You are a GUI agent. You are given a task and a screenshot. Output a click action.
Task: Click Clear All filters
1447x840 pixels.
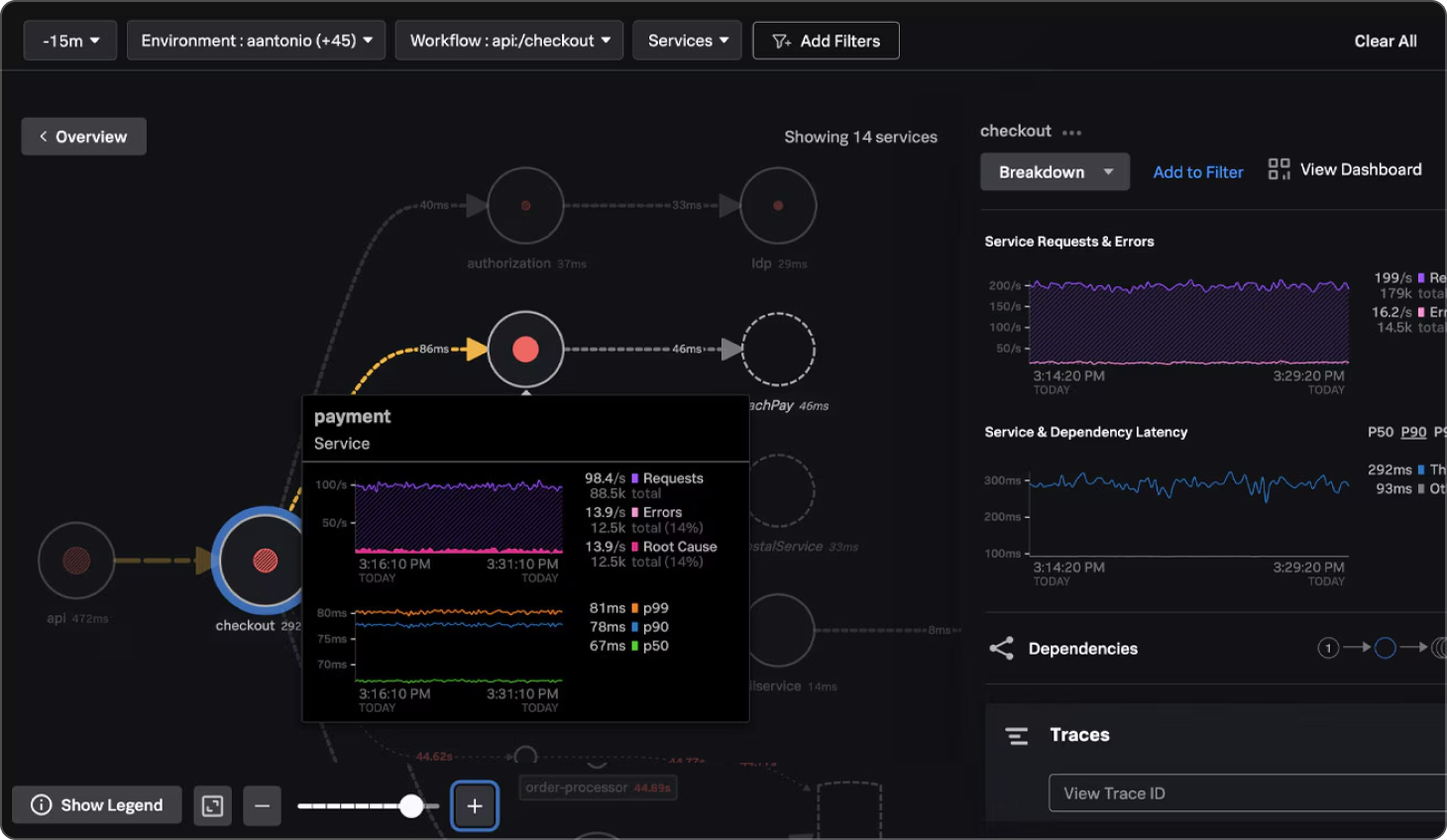tap(1385, 41)
